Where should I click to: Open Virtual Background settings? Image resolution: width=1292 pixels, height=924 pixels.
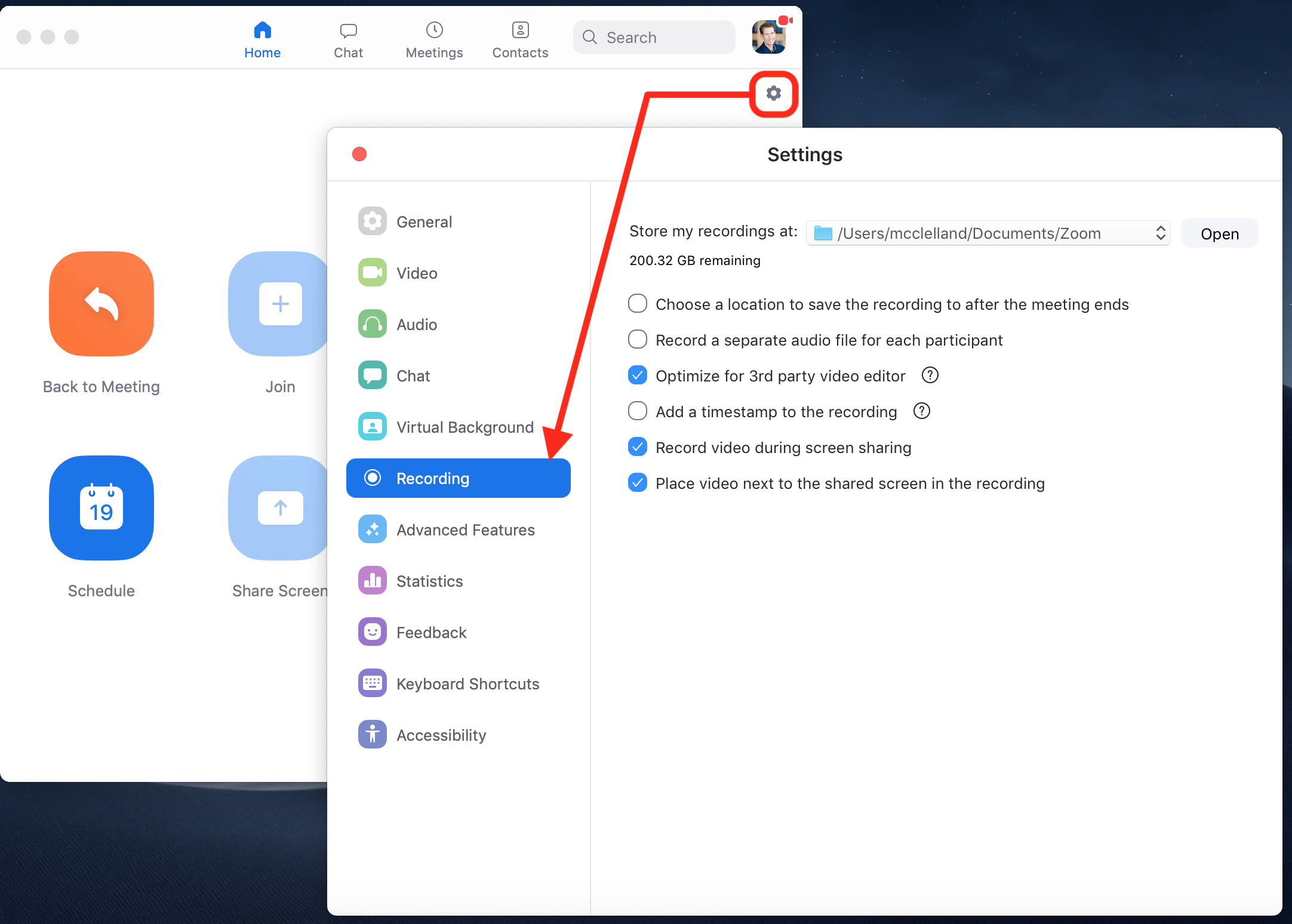(x=464, y=427)
